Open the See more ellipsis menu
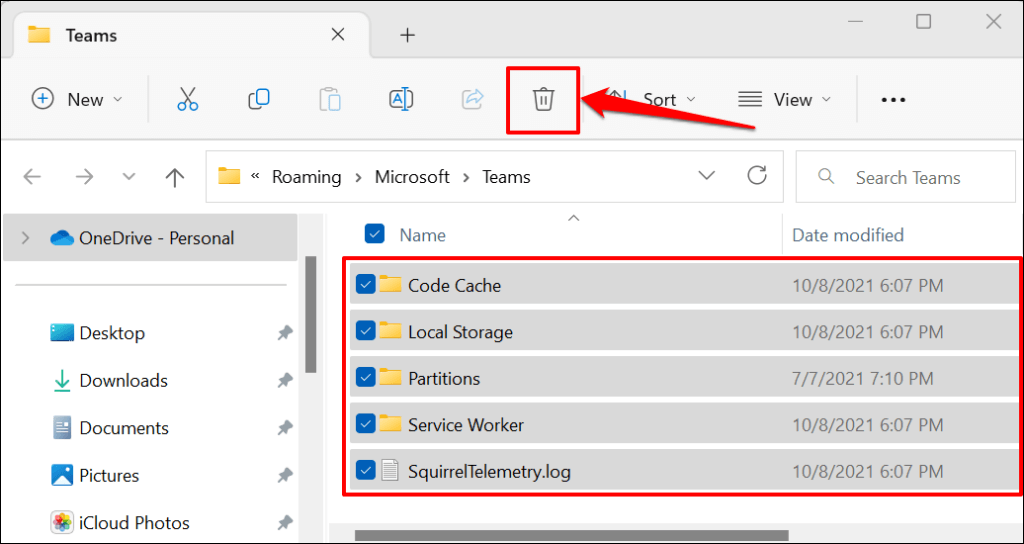 [x=893, y=99]
